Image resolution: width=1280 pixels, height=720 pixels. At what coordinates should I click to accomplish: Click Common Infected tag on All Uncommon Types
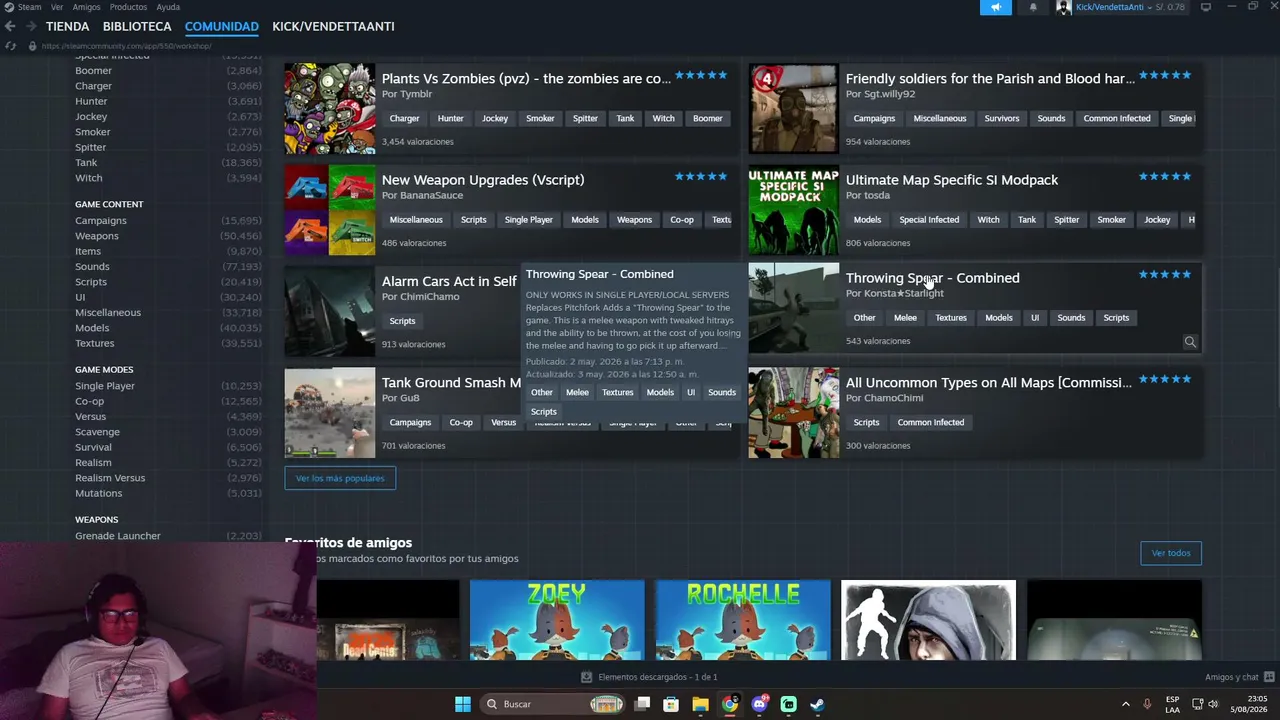(930, 422)
